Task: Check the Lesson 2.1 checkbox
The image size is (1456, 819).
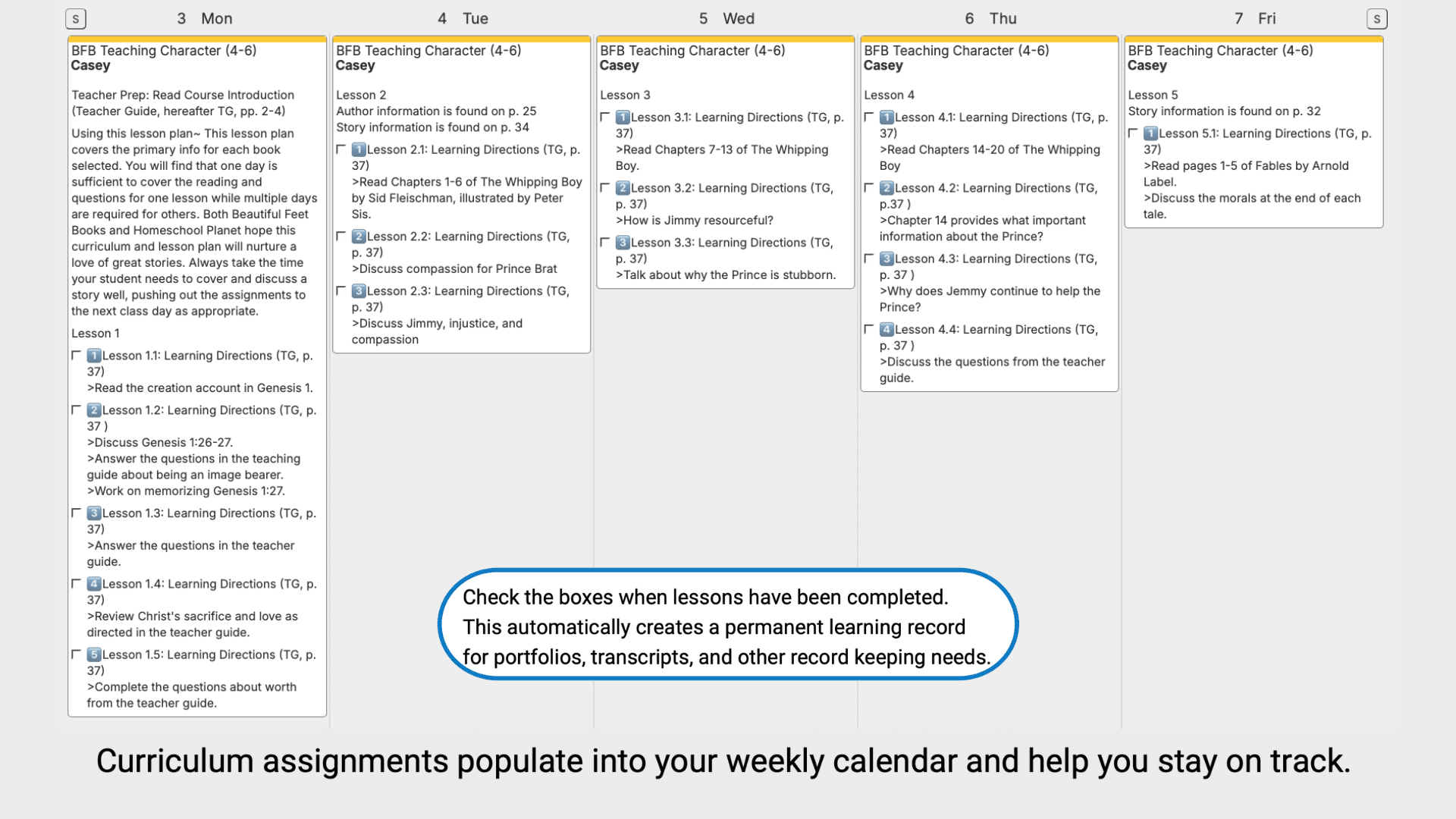Action: pos(341,149)
